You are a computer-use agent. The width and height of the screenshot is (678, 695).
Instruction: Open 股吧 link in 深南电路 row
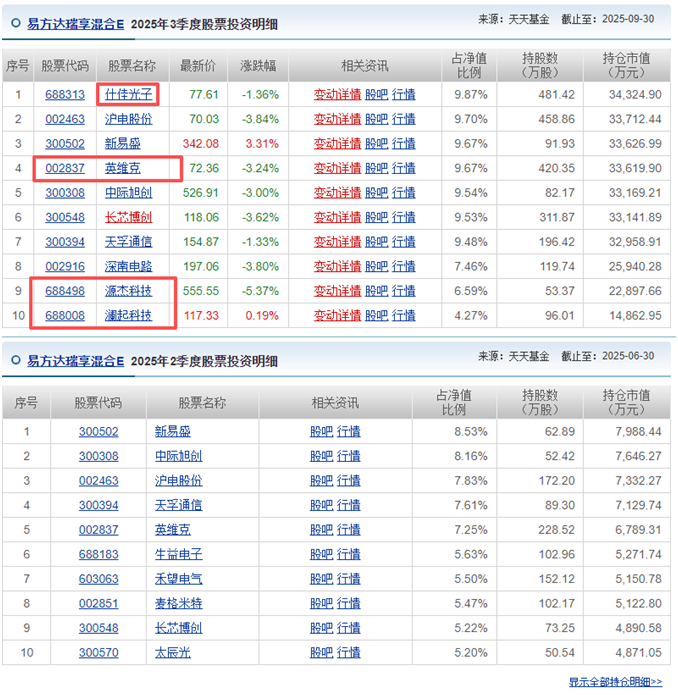(x=376, y=266)
